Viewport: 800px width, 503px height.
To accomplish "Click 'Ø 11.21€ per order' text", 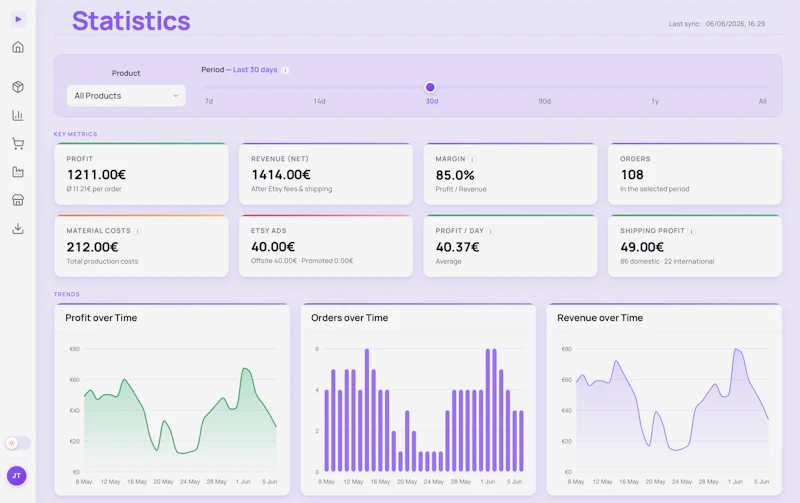I will coord(94,189).
